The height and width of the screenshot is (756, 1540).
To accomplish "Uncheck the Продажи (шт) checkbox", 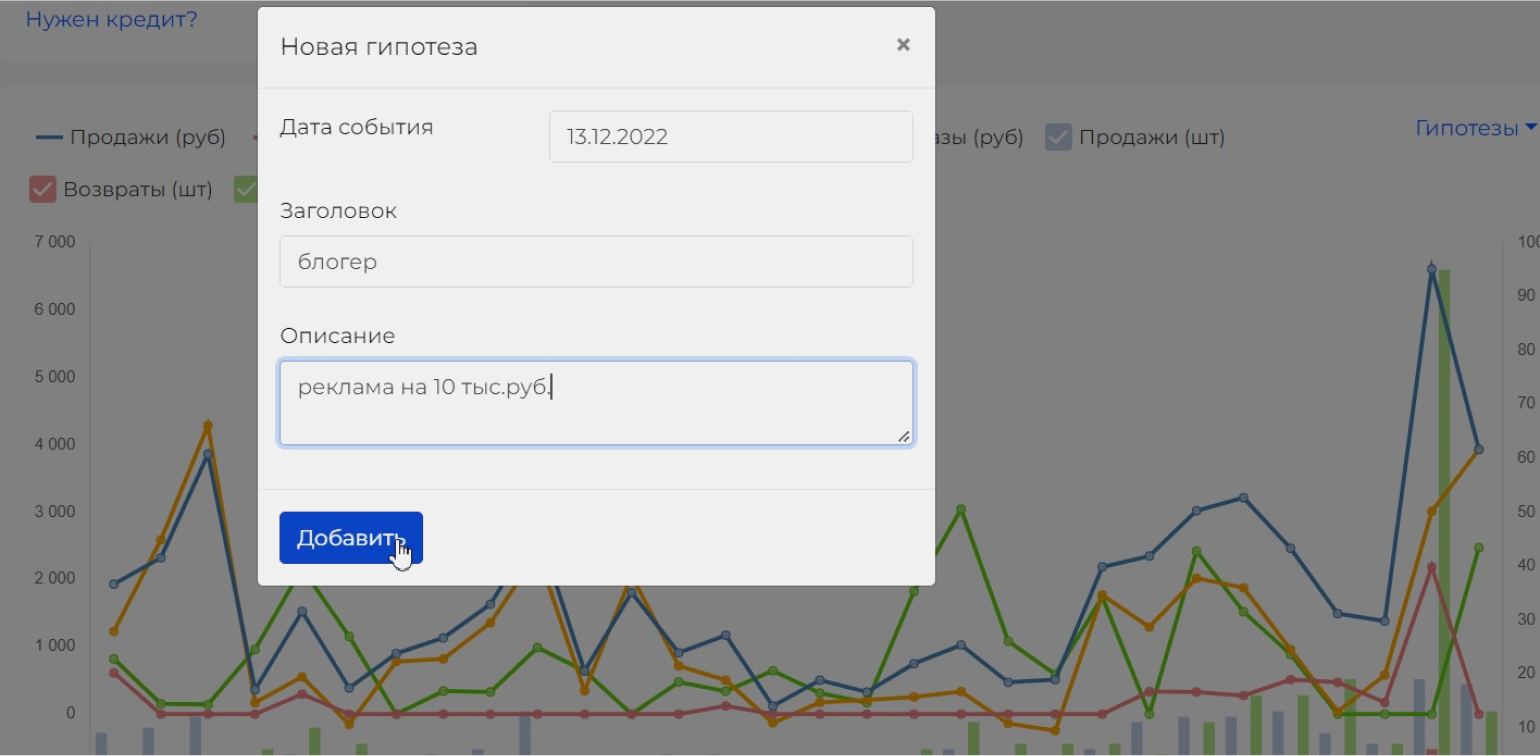I will (1059, 137).
